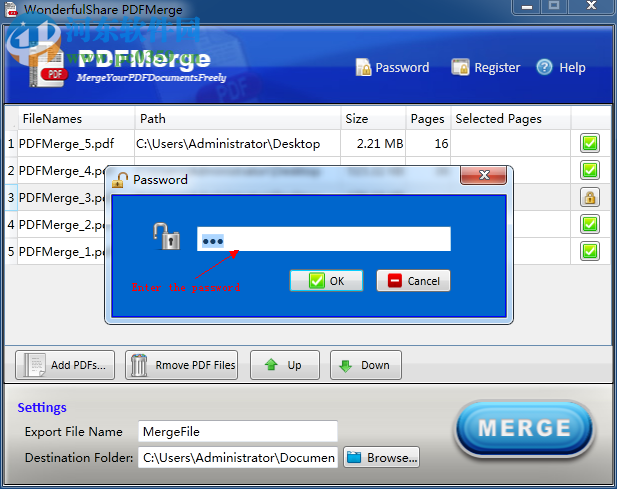Image resolution: width=617 pixels, height=489 pixels.
Task: Click the Path column header
Action: pyautogui.click(x=238, y=118)
